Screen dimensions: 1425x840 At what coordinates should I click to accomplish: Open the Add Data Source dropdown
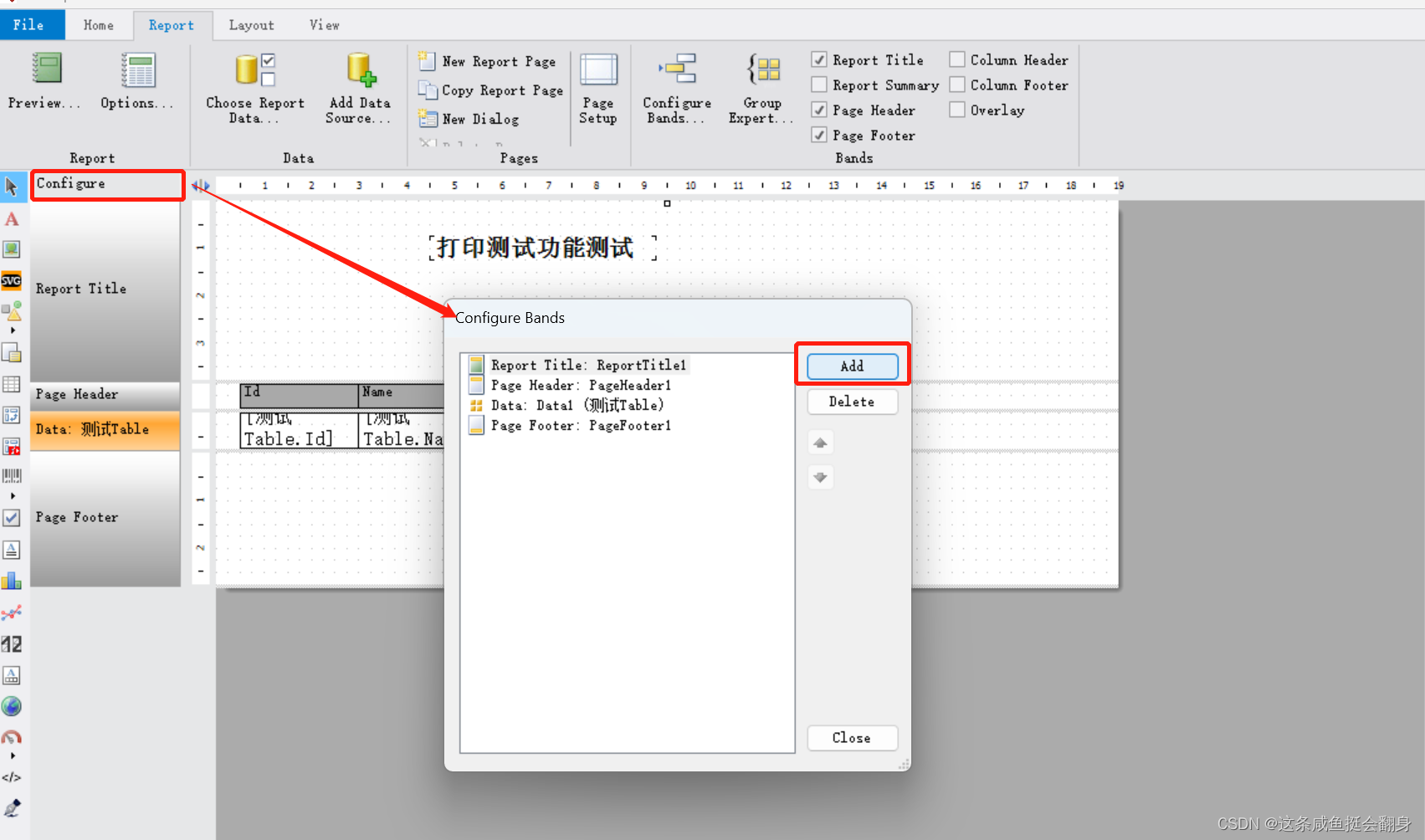(359, 88)
